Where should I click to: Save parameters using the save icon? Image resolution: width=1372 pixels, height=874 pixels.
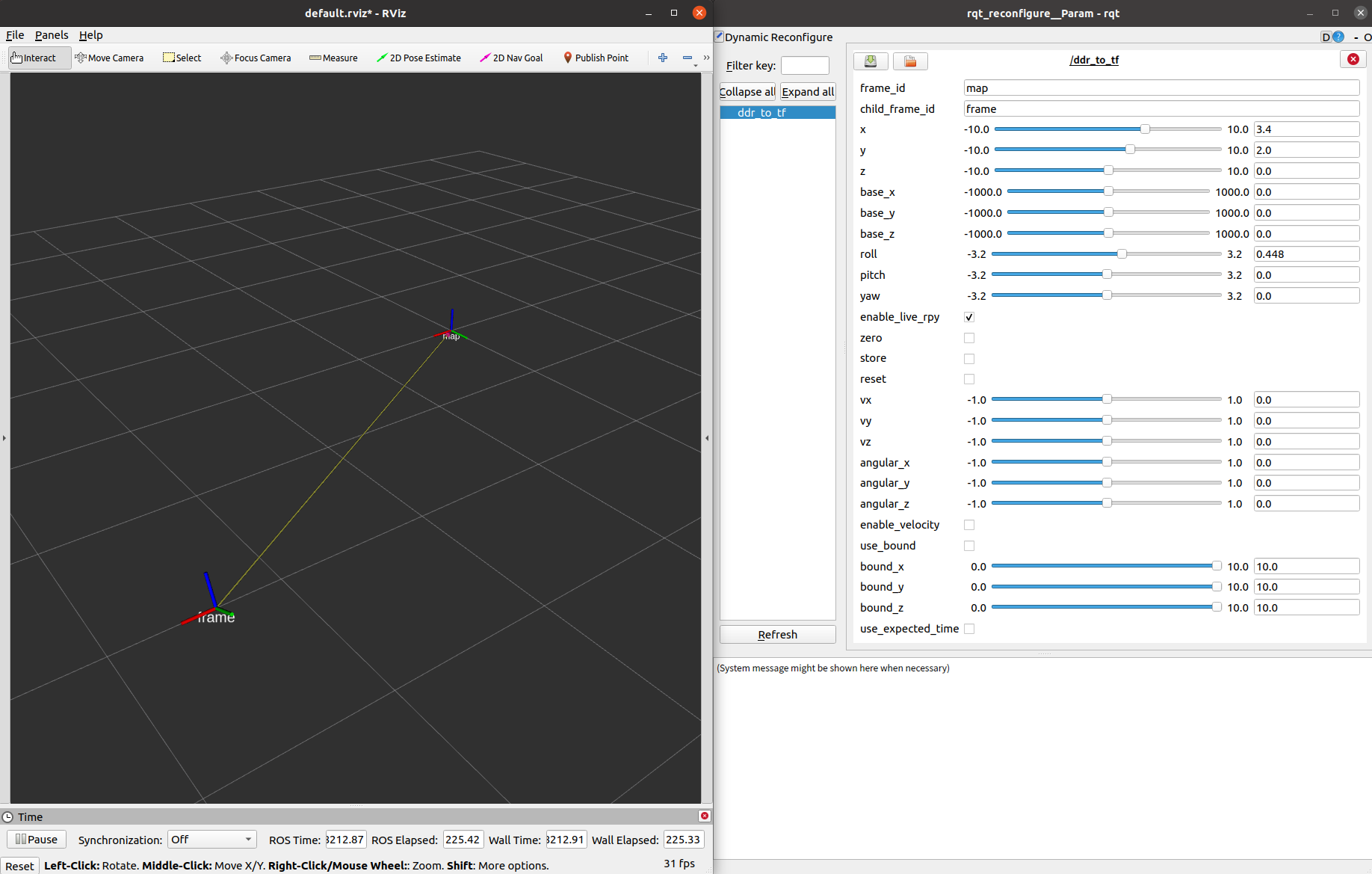tap(871, 61)
